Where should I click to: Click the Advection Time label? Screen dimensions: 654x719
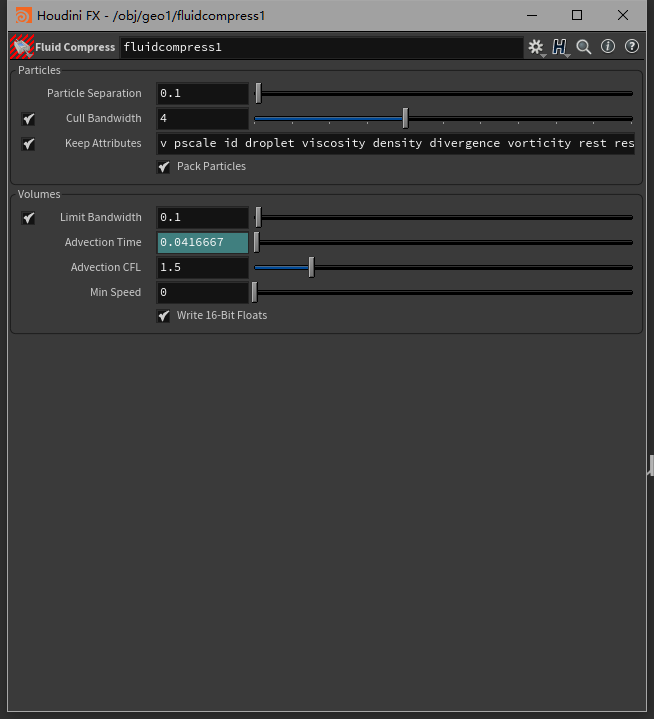click(x=103, y=242)
